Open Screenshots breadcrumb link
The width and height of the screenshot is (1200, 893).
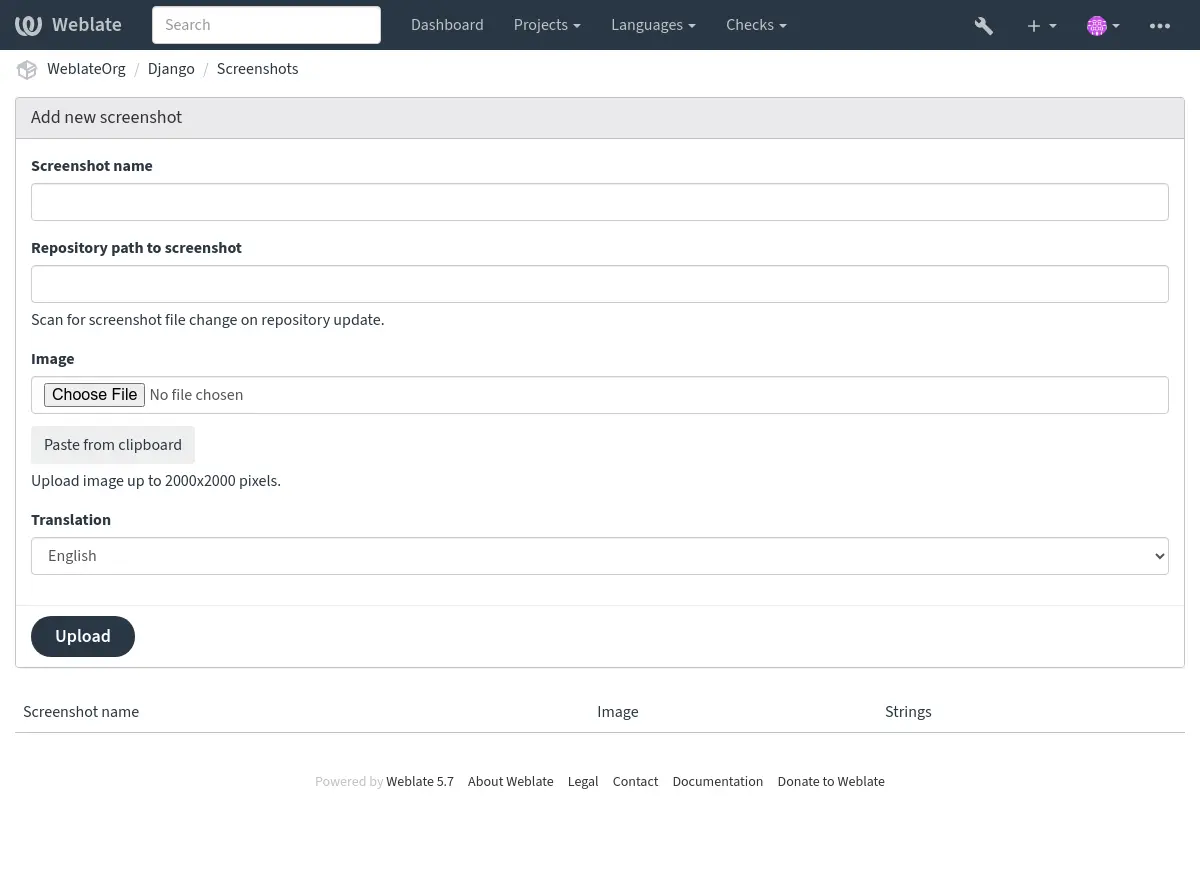[x=257, y=69]
